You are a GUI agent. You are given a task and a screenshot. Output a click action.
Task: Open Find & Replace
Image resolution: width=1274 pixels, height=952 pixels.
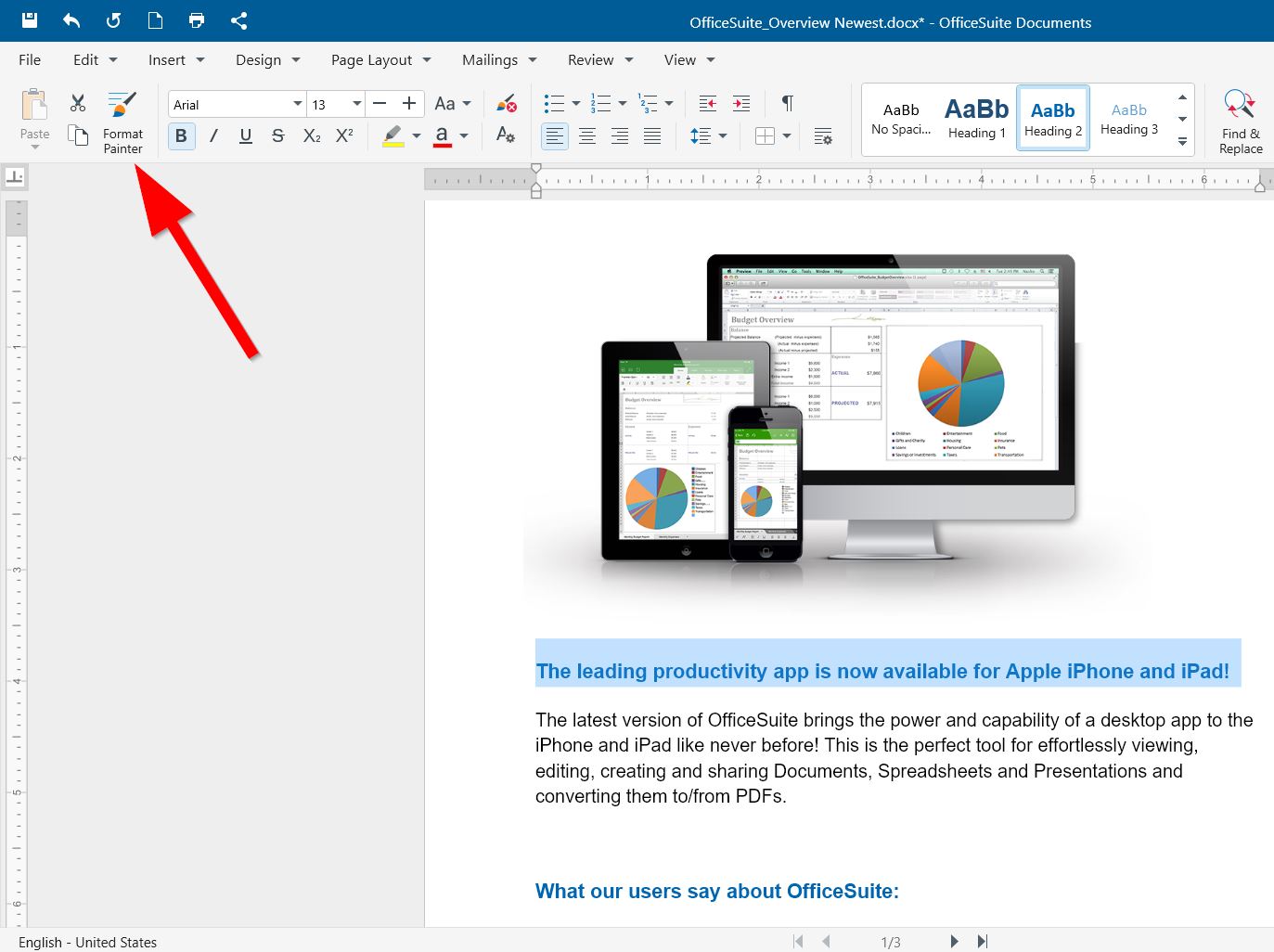coord(1241,122)
